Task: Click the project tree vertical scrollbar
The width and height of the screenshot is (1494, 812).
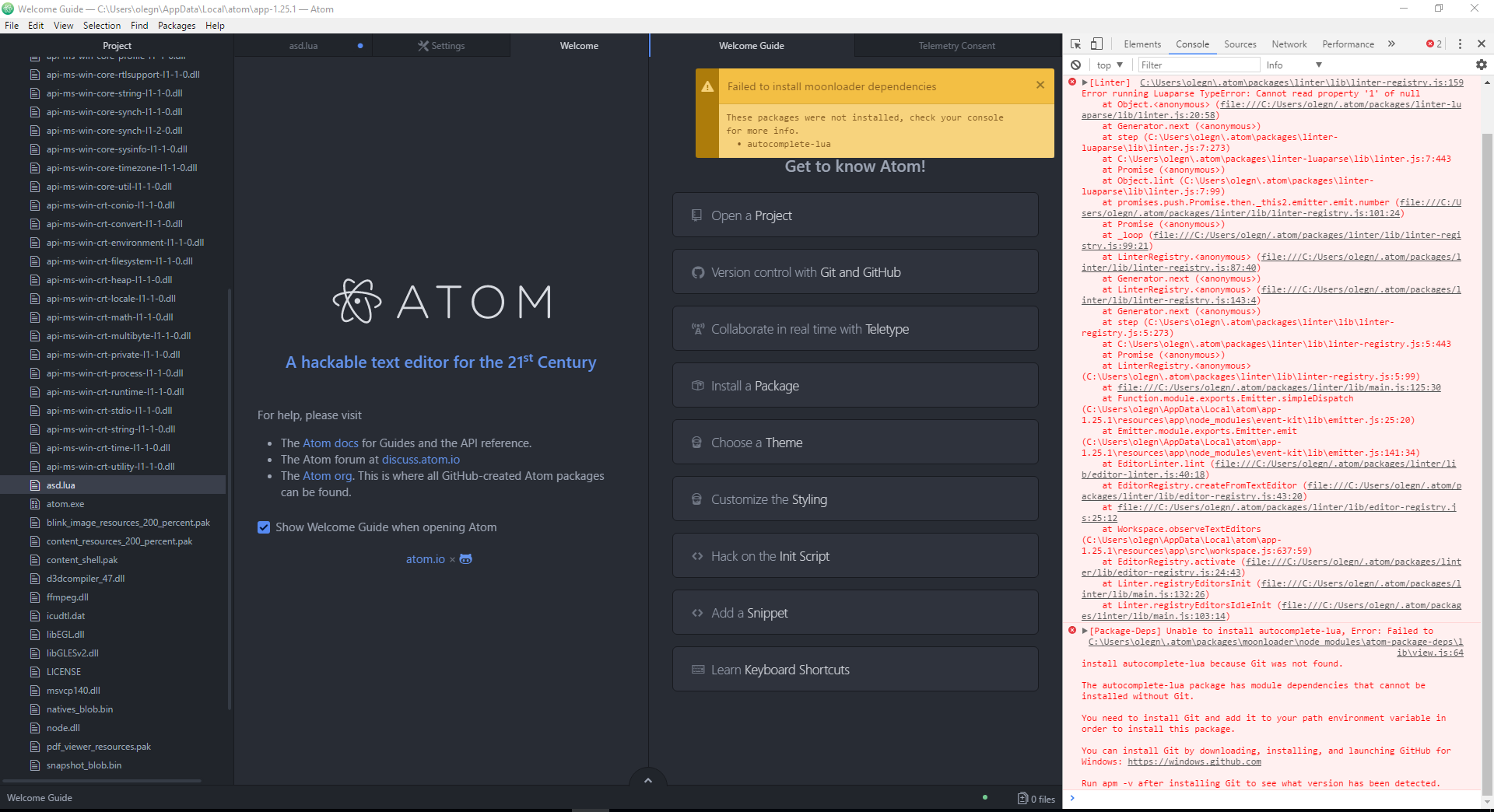Action: (229, 498)
